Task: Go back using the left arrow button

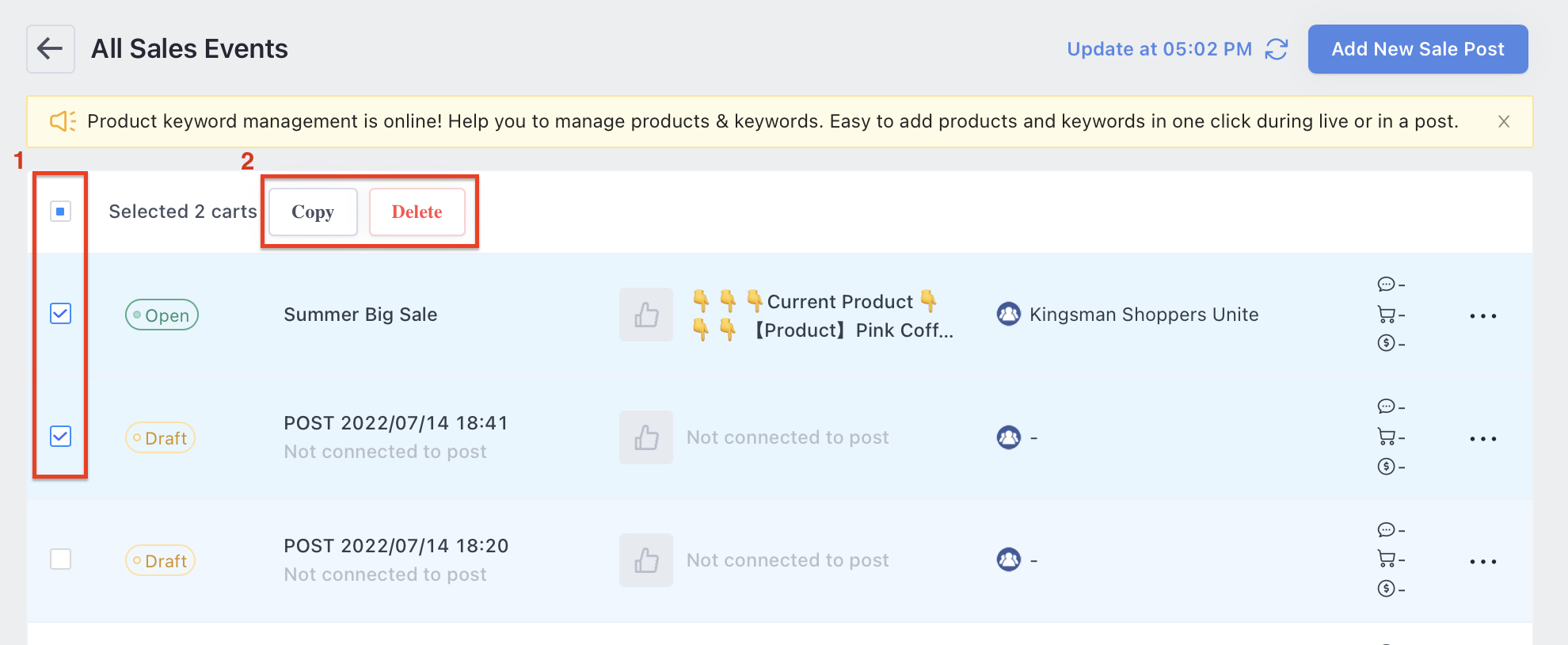Action: (x=51, y=49)
